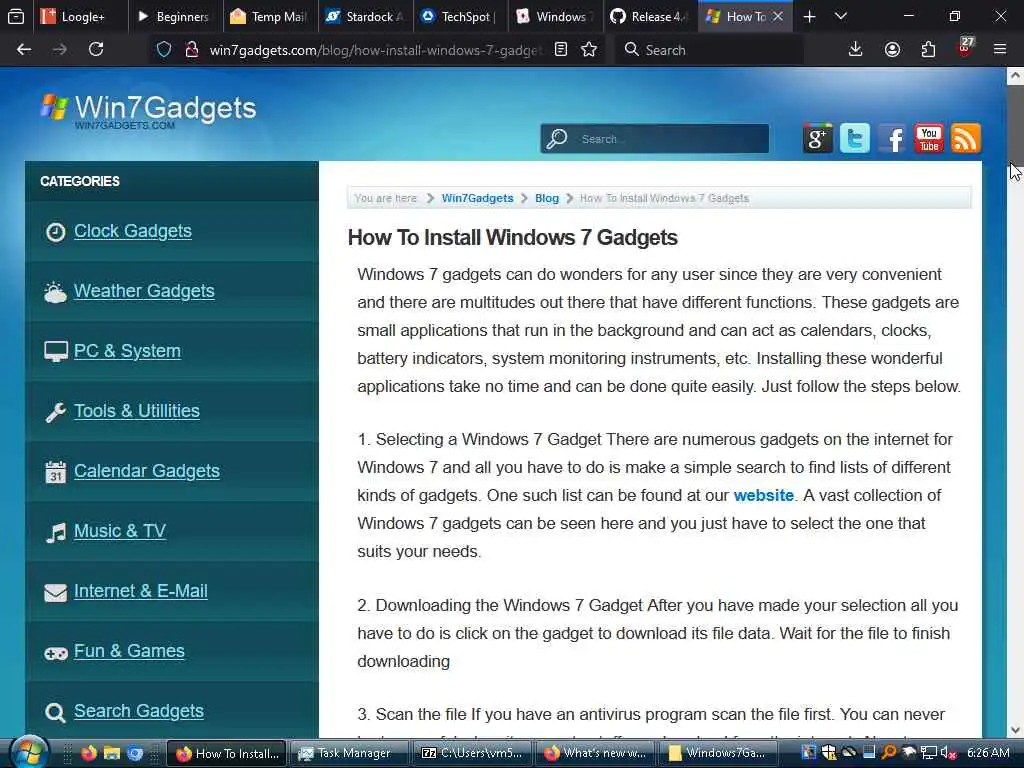Click the wrench icon beside Tools & Utilities
The image size is (1024, 768).
click(x=56, y=412)
